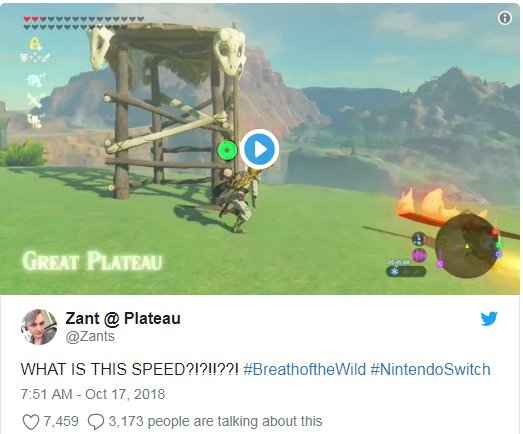This screenshot has height=434, width=523.
Task: Click the purple Sheikah sensor icon
Action: tap(419, 256)
